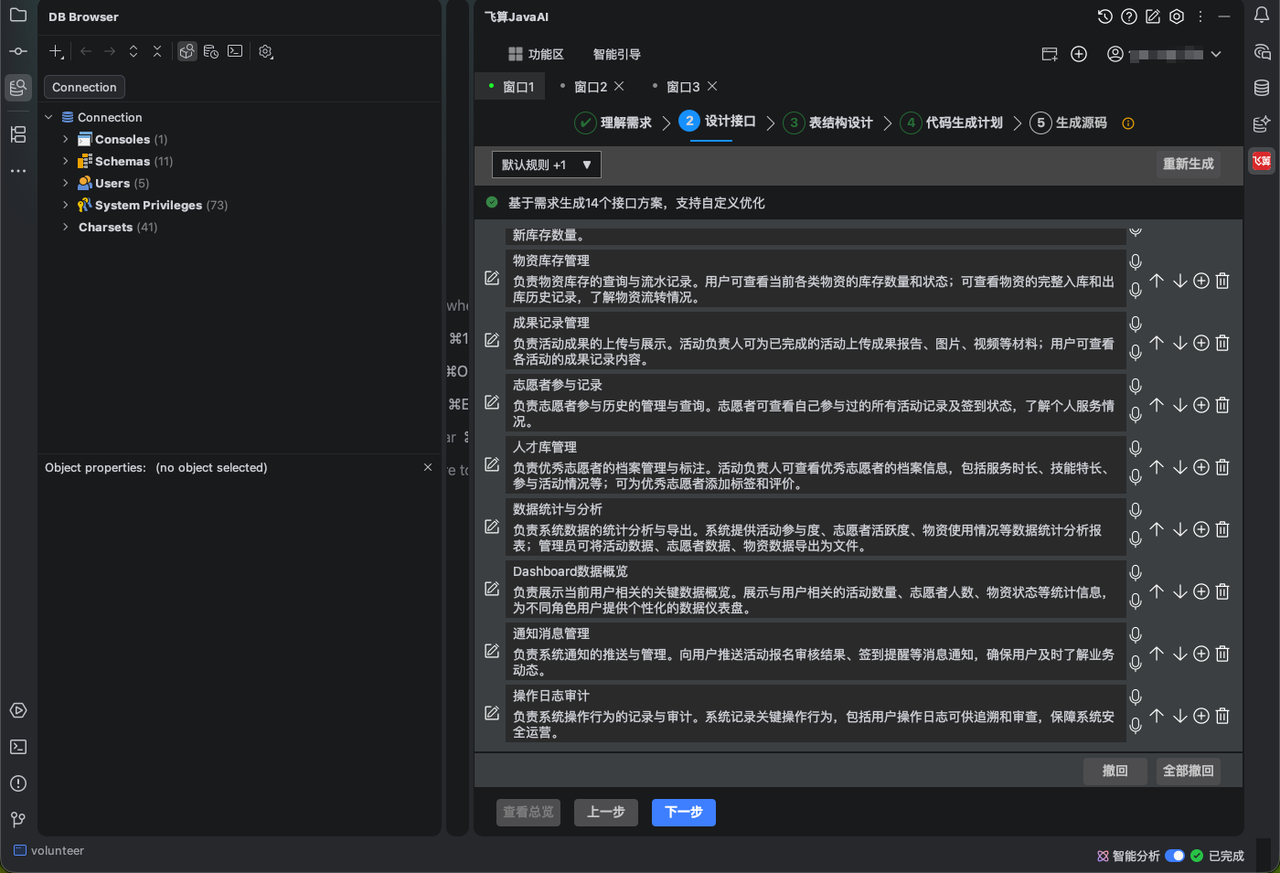The image size is (1280, 873).
Task: Expand the Consoles tree node
Action: click(66, 139)
